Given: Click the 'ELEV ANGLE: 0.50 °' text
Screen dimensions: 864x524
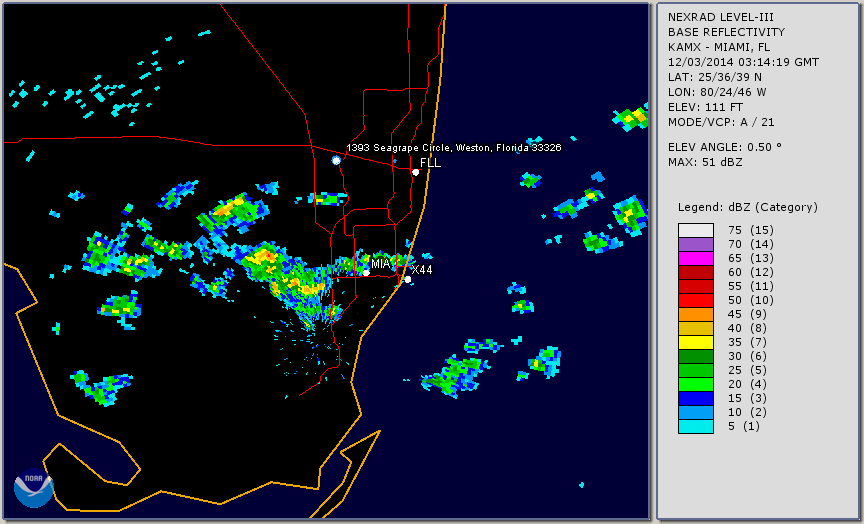Looking at the screenshot, I should pyautogui.click(x=725, y=147).
